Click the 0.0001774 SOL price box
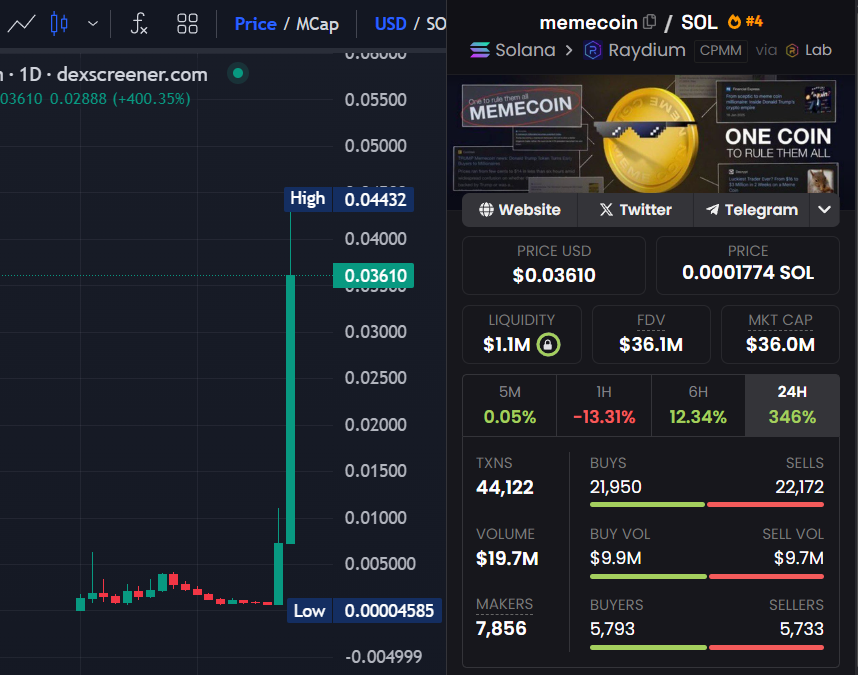 tap(747, 265)
